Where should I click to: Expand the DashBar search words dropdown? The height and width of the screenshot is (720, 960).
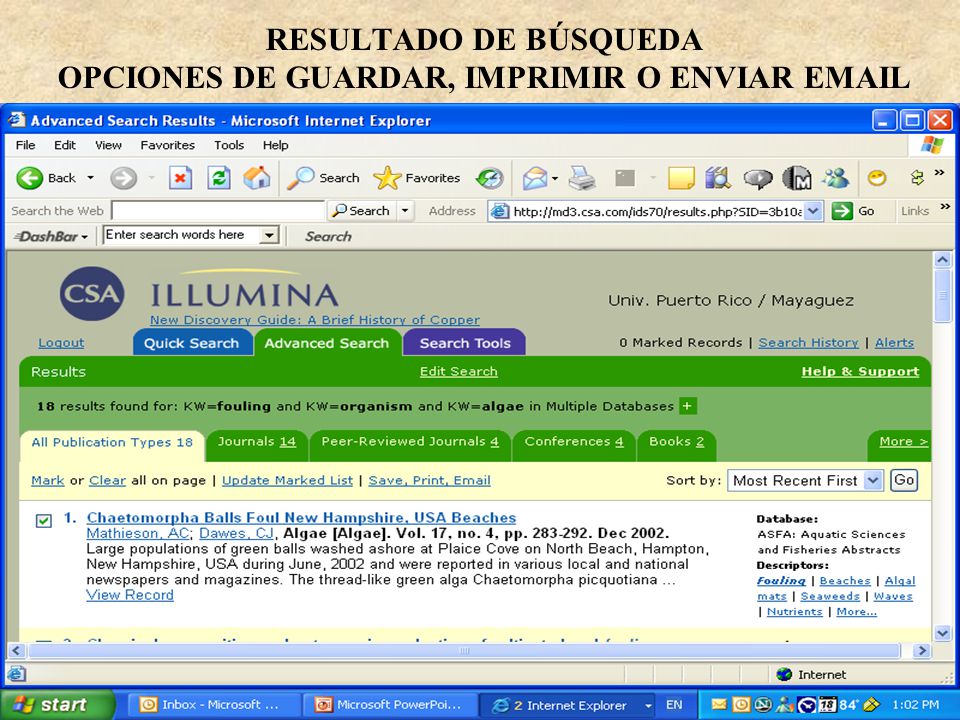tap(268, 235)
